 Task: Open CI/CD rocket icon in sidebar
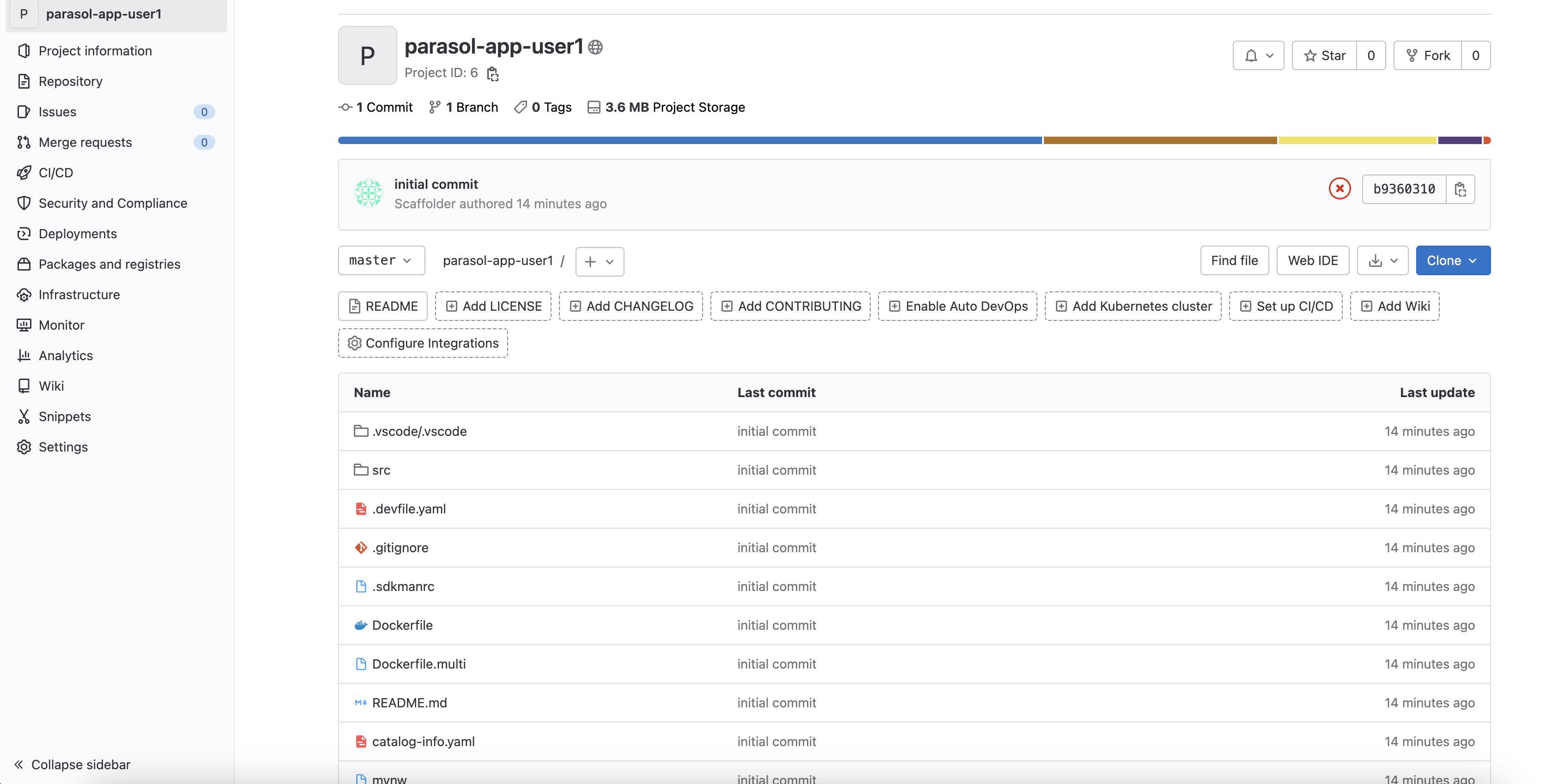tap(24, 172)
